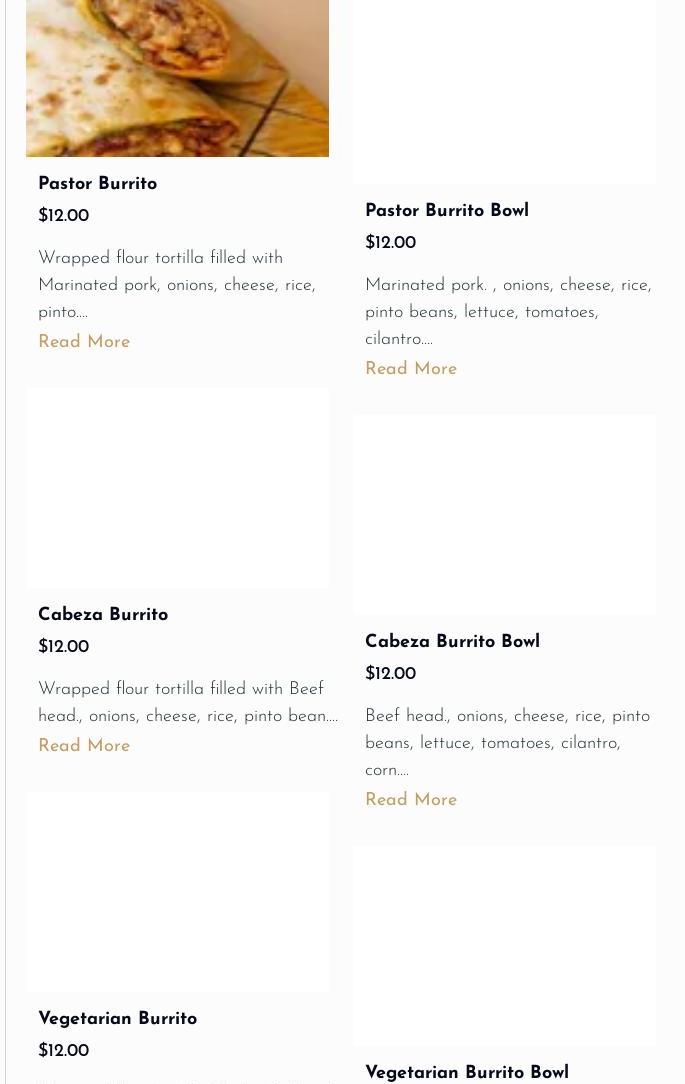The height and width of the screenshot is (1084, 685).
Task: Expand Read More for Pastor Burrito Bowl
Action: pyautogui.click(x=410, y=369)
